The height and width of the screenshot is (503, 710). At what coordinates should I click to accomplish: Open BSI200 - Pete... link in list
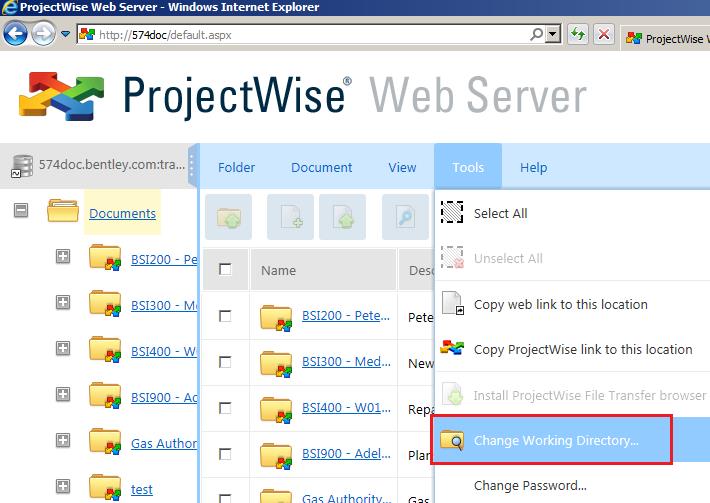pyautogui.click(x=346, y=316)
